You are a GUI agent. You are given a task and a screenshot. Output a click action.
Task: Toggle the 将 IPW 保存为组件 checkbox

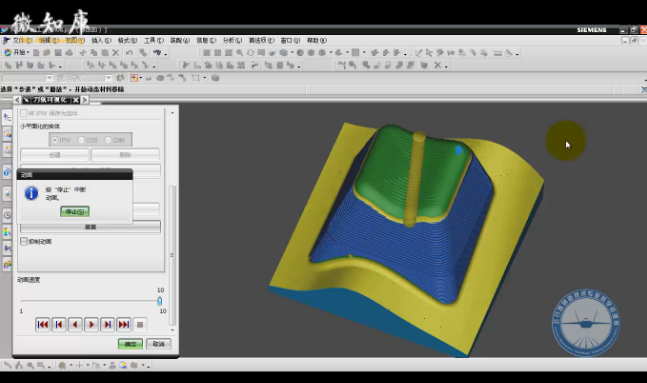(x=24, y=113)
